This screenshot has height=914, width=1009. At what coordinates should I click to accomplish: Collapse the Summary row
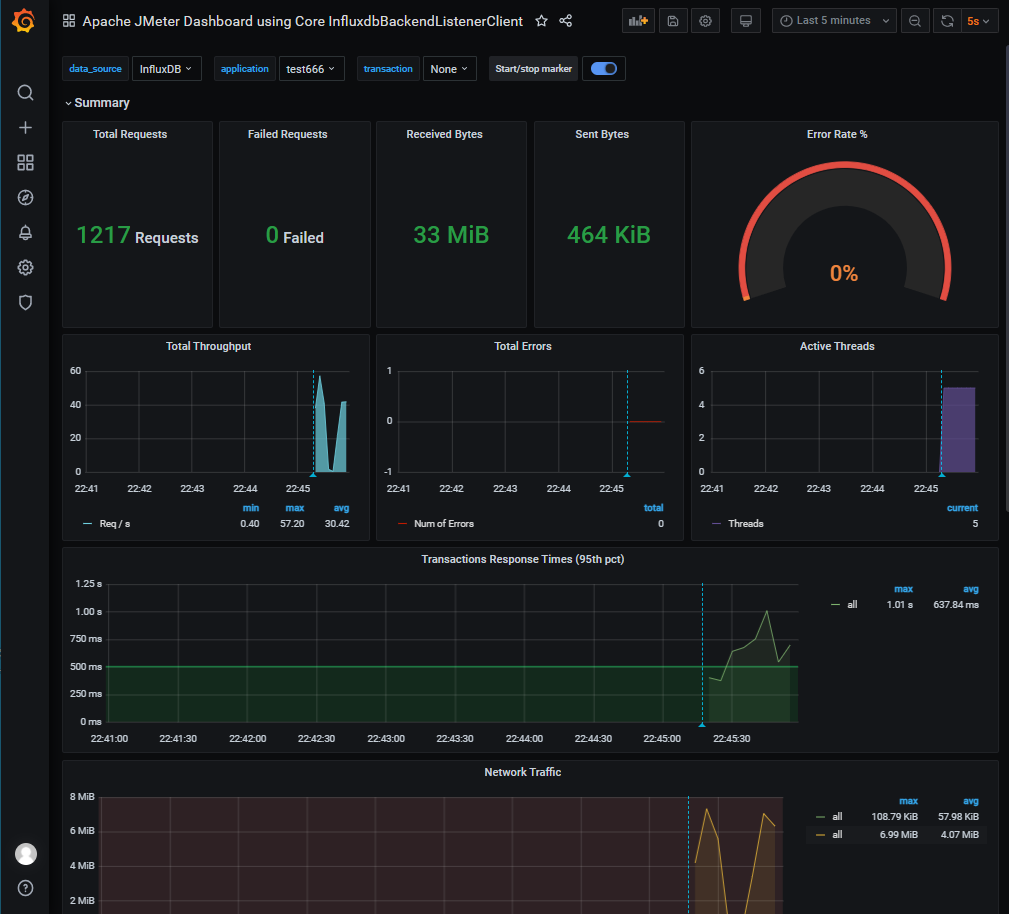[x=97, y=103]
